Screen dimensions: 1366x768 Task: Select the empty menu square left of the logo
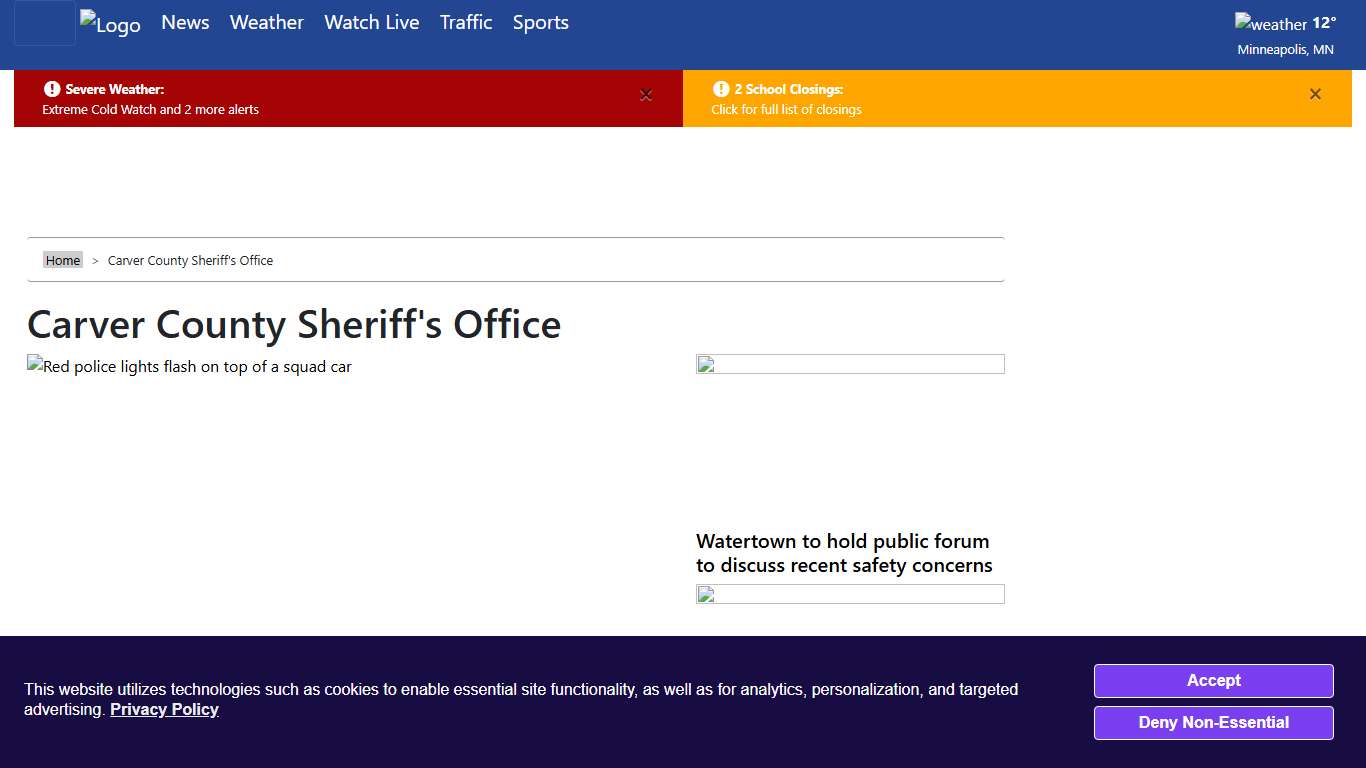point(44,22)
